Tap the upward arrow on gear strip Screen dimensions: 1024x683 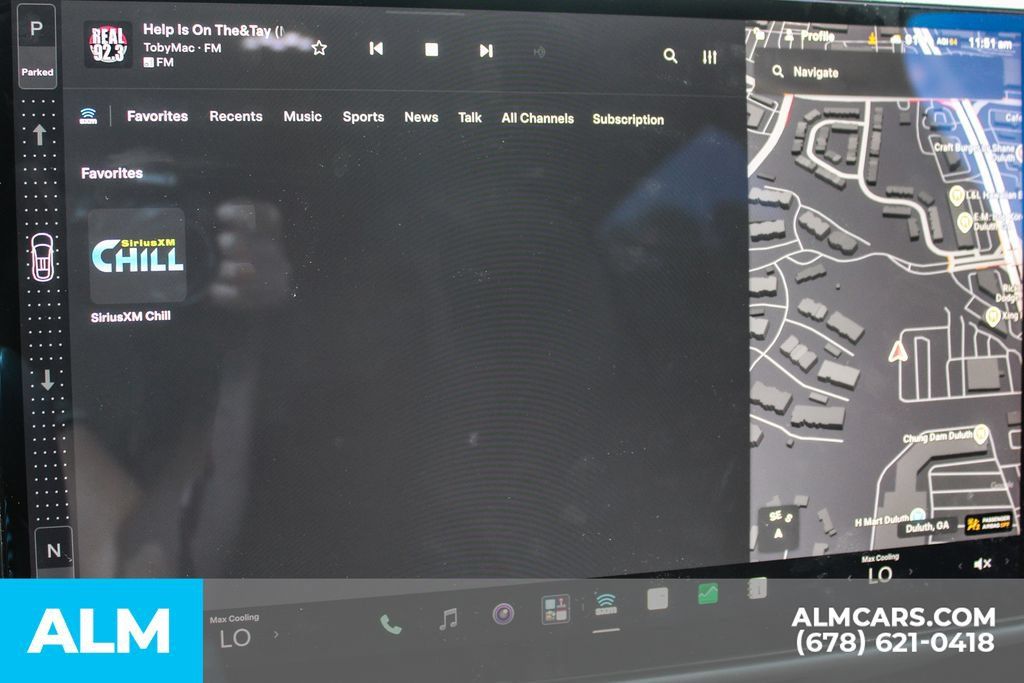pos(39,135)
